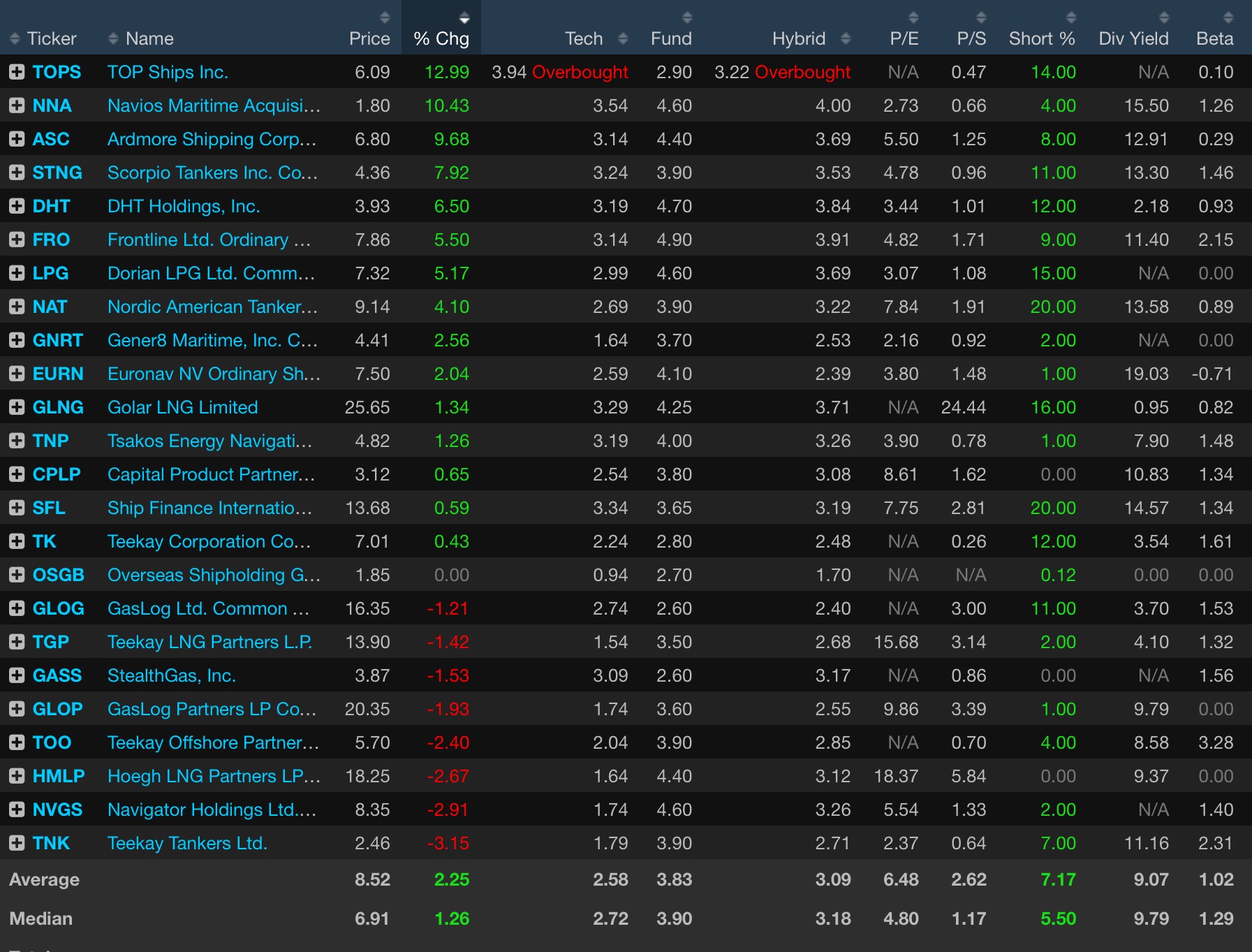The height and width of the screenshot is (952, 1252).
Task: Expand the NNA row plus icon
Action: [17, 105]
